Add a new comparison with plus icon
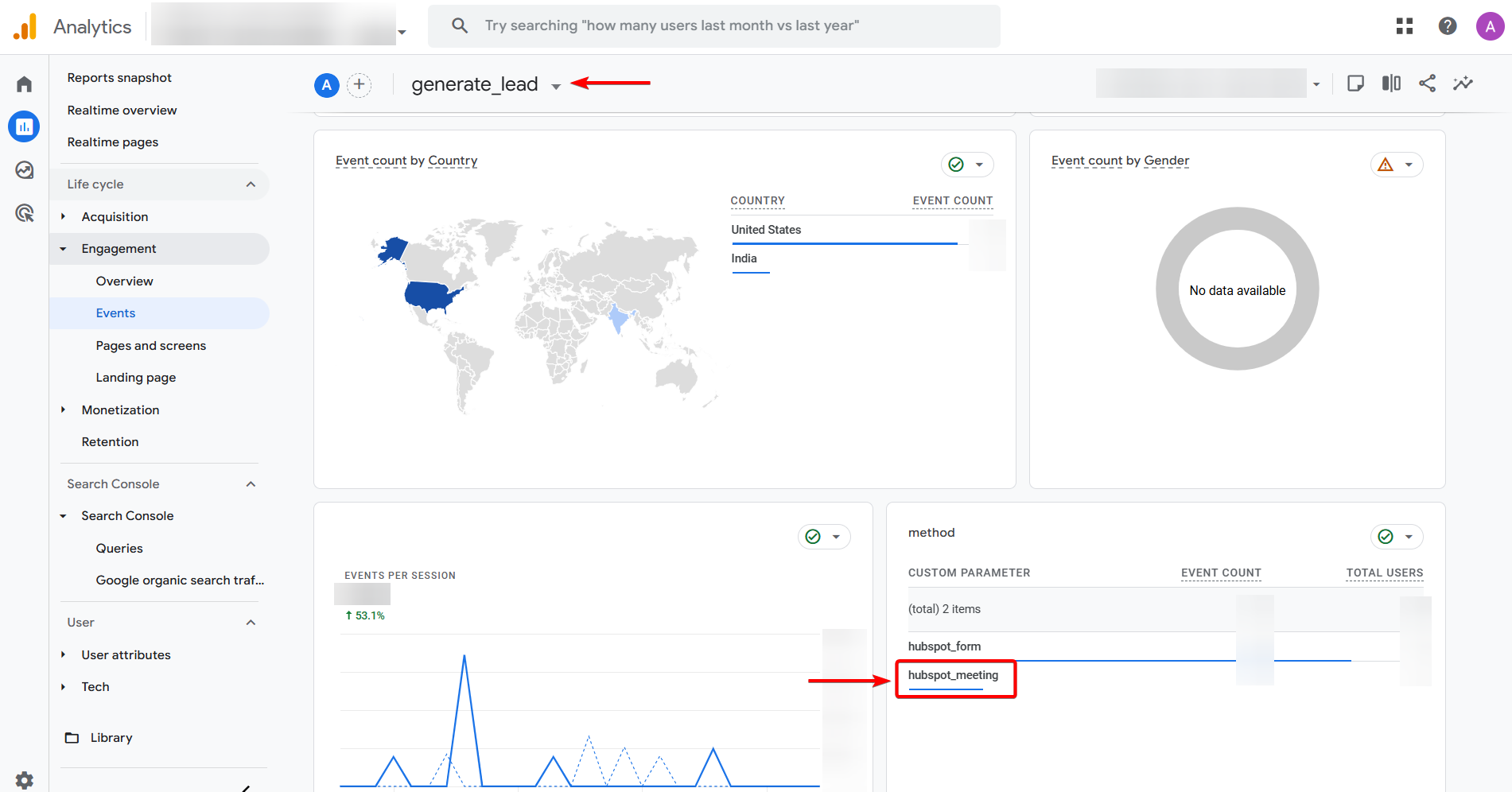This screenshot has width=1512, height=792. (x=360, y=85)
